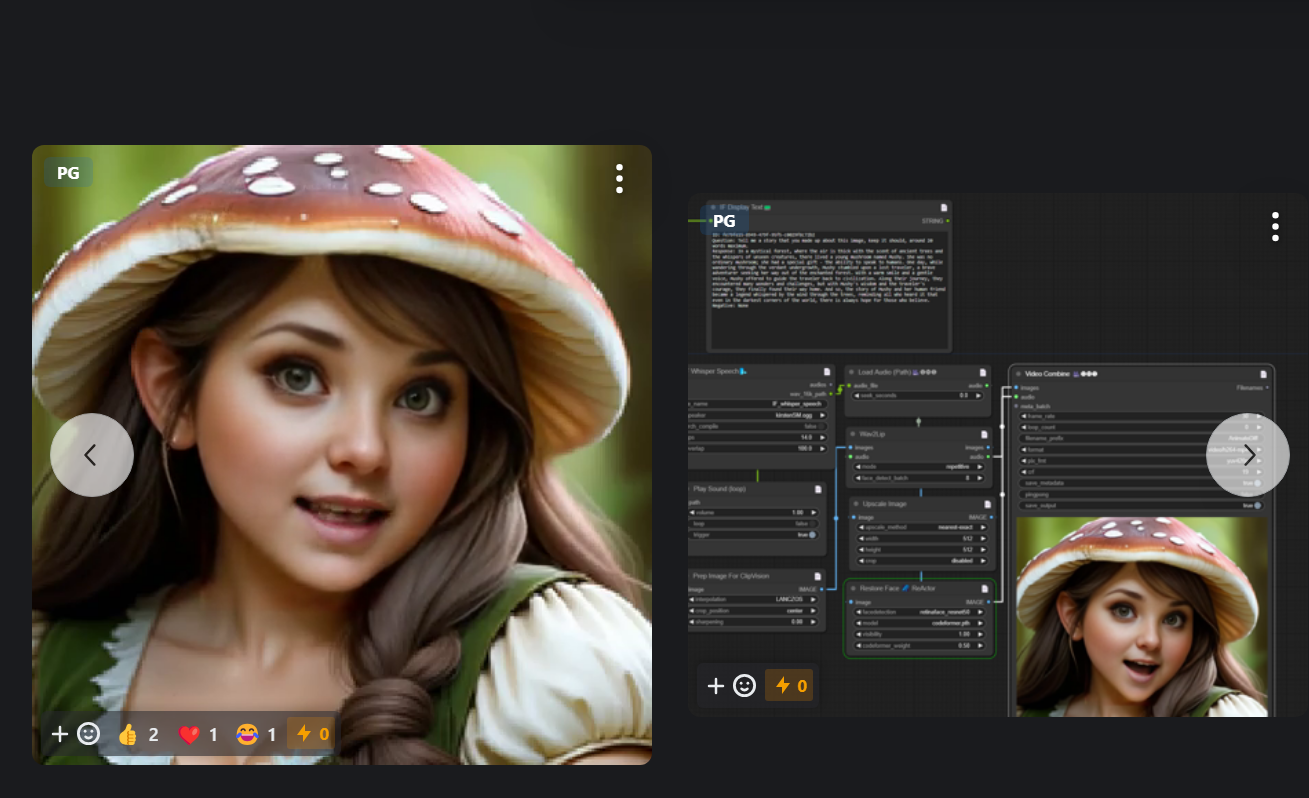Go to the next image with right arrow

click(x=1247, y=455)
